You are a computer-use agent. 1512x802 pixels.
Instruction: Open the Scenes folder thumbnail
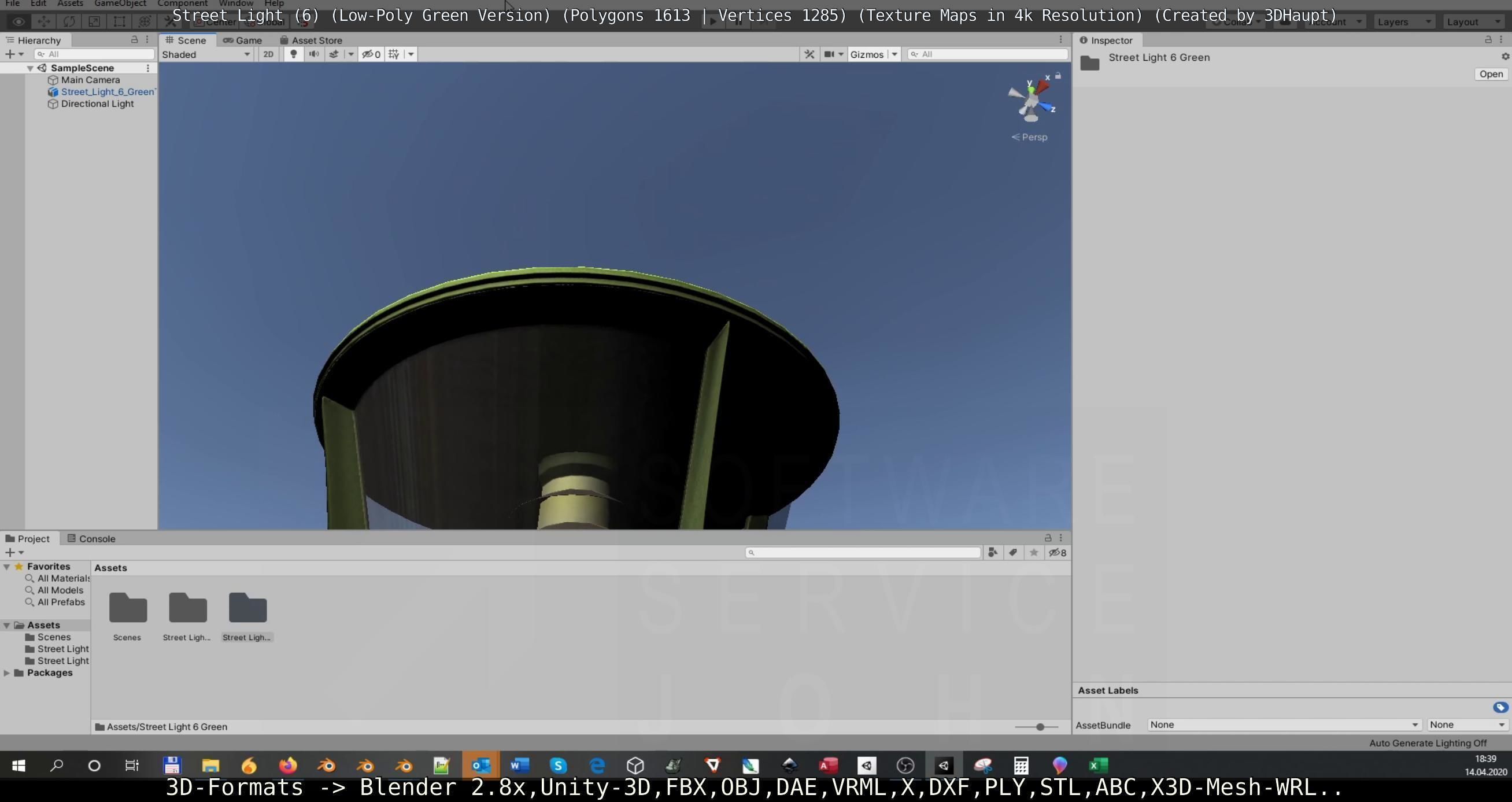tap(127, 608)
